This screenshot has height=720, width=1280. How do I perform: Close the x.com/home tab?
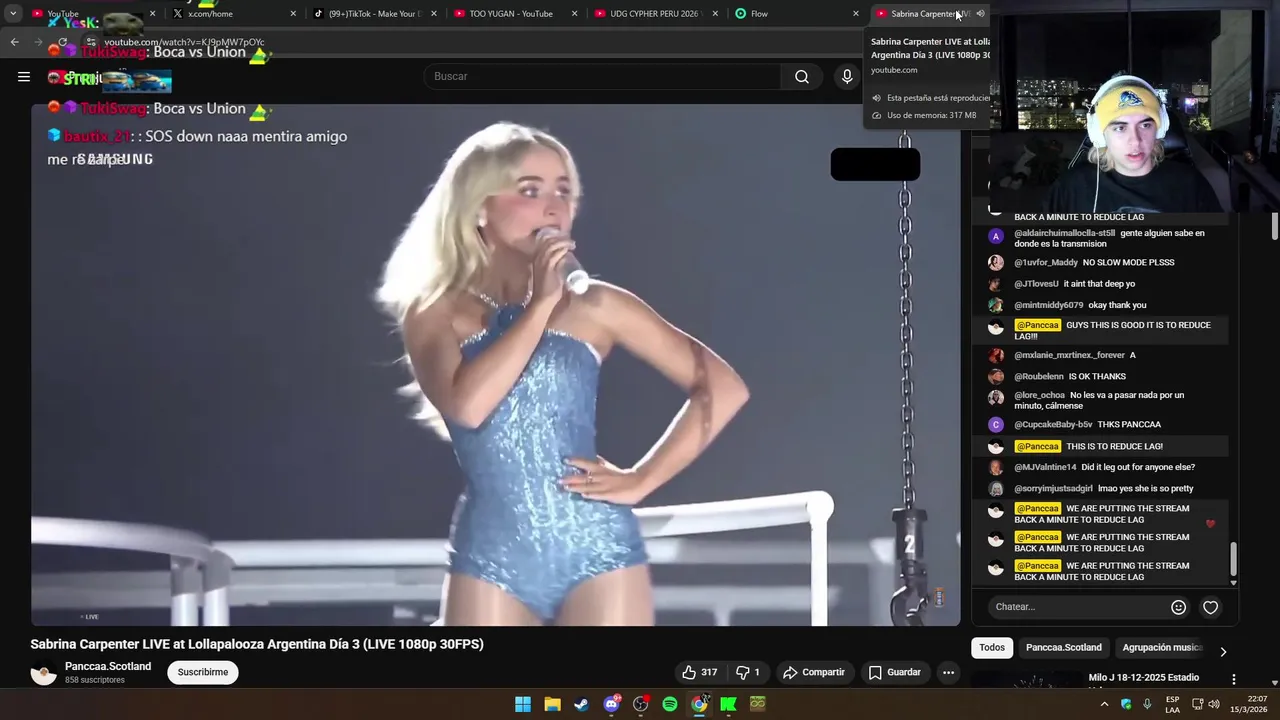[293, 14]
